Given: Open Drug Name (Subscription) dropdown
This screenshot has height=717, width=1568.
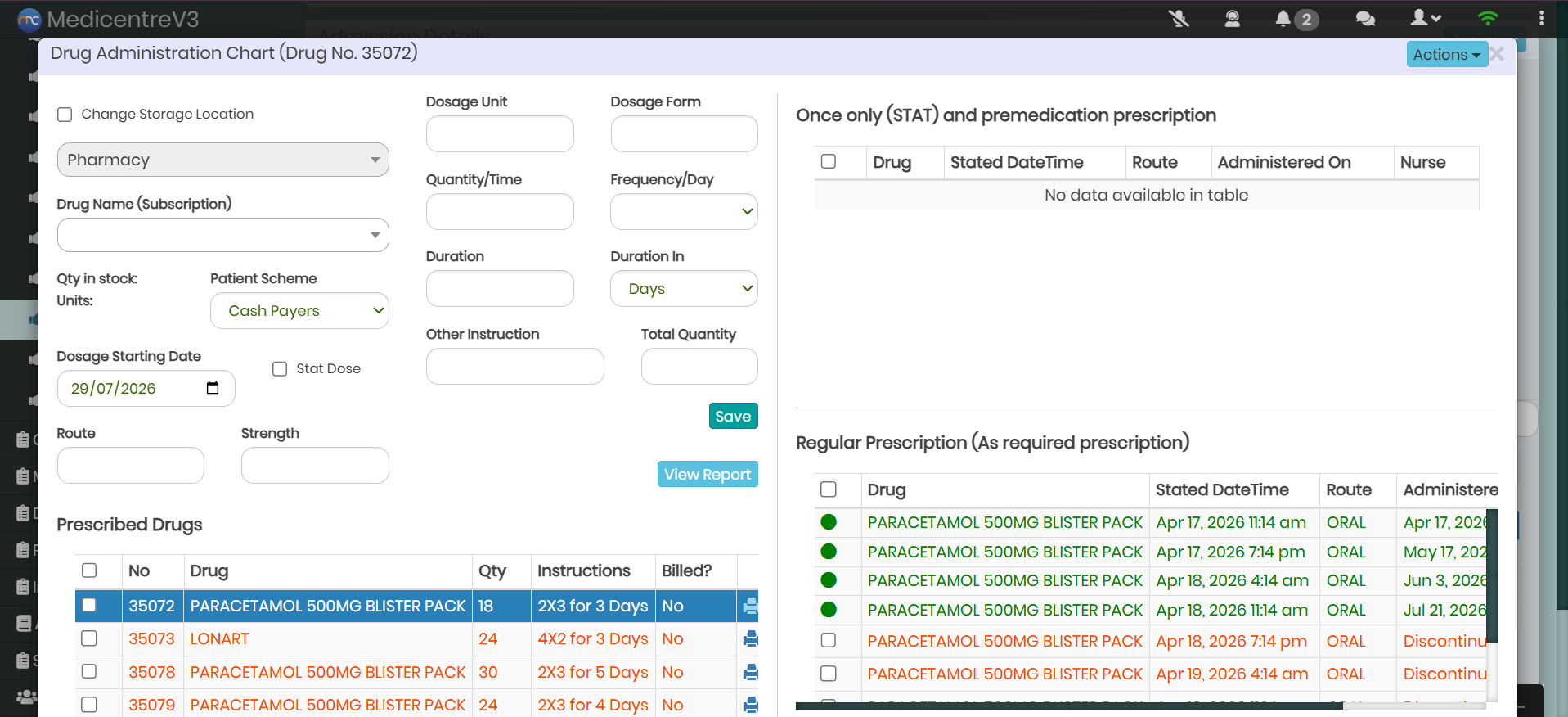Looking at the screenshot, I should pos(222,235).
